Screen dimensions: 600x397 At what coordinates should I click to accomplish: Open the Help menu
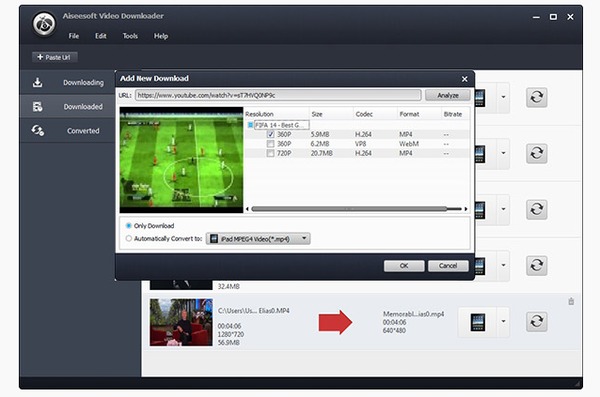coord(161,36)
